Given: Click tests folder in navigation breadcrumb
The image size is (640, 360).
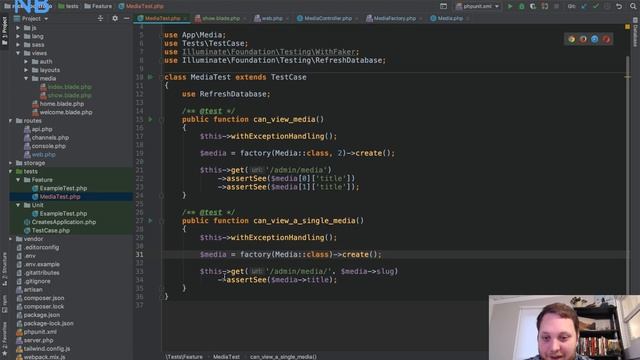Looking at the screenshot, I should pos(68,6).
